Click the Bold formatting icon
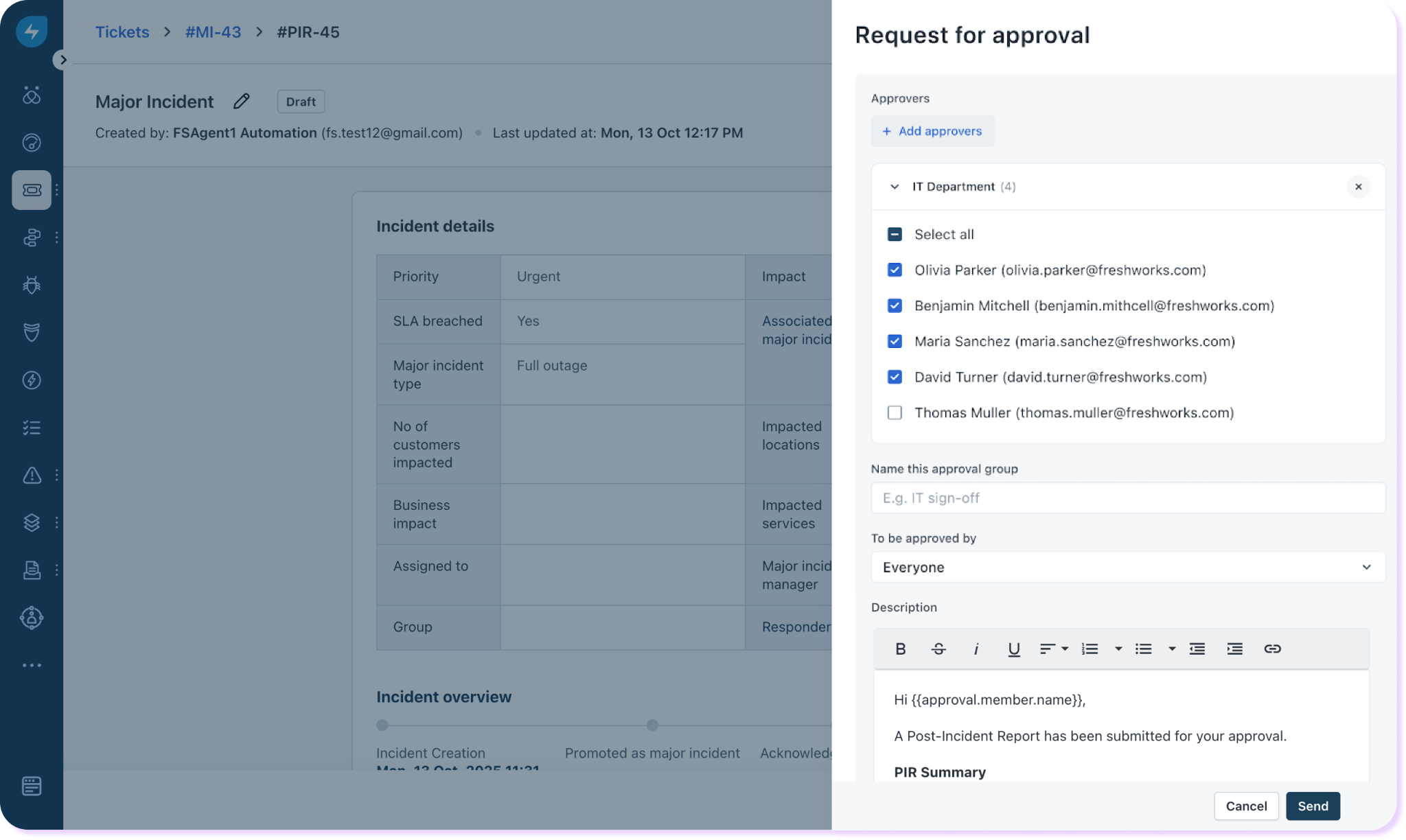 coord(900,649)
